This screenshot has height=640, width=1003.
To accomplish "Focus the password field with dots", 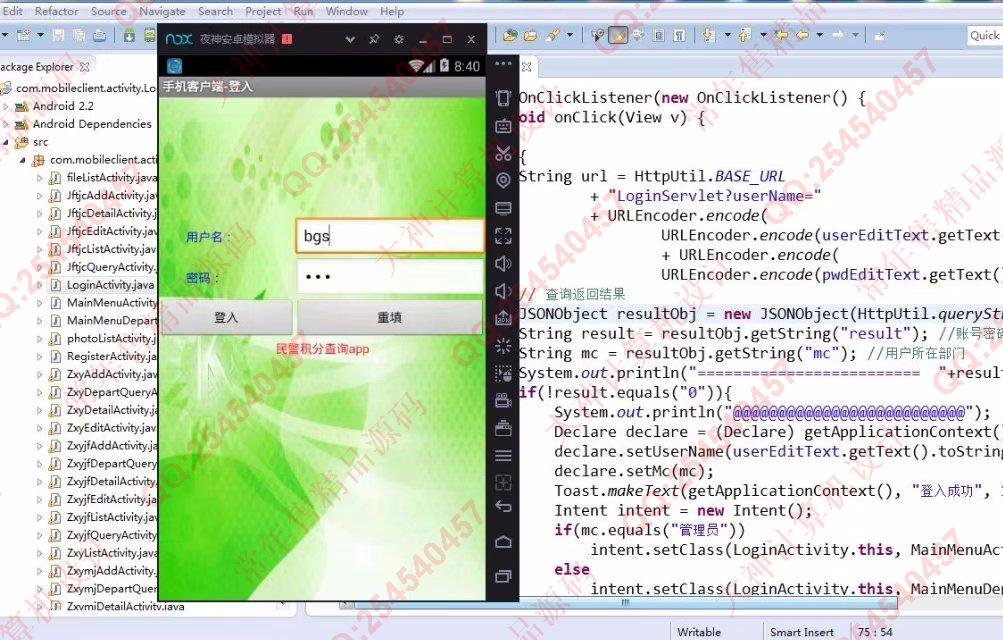I will tap(390, 277).
